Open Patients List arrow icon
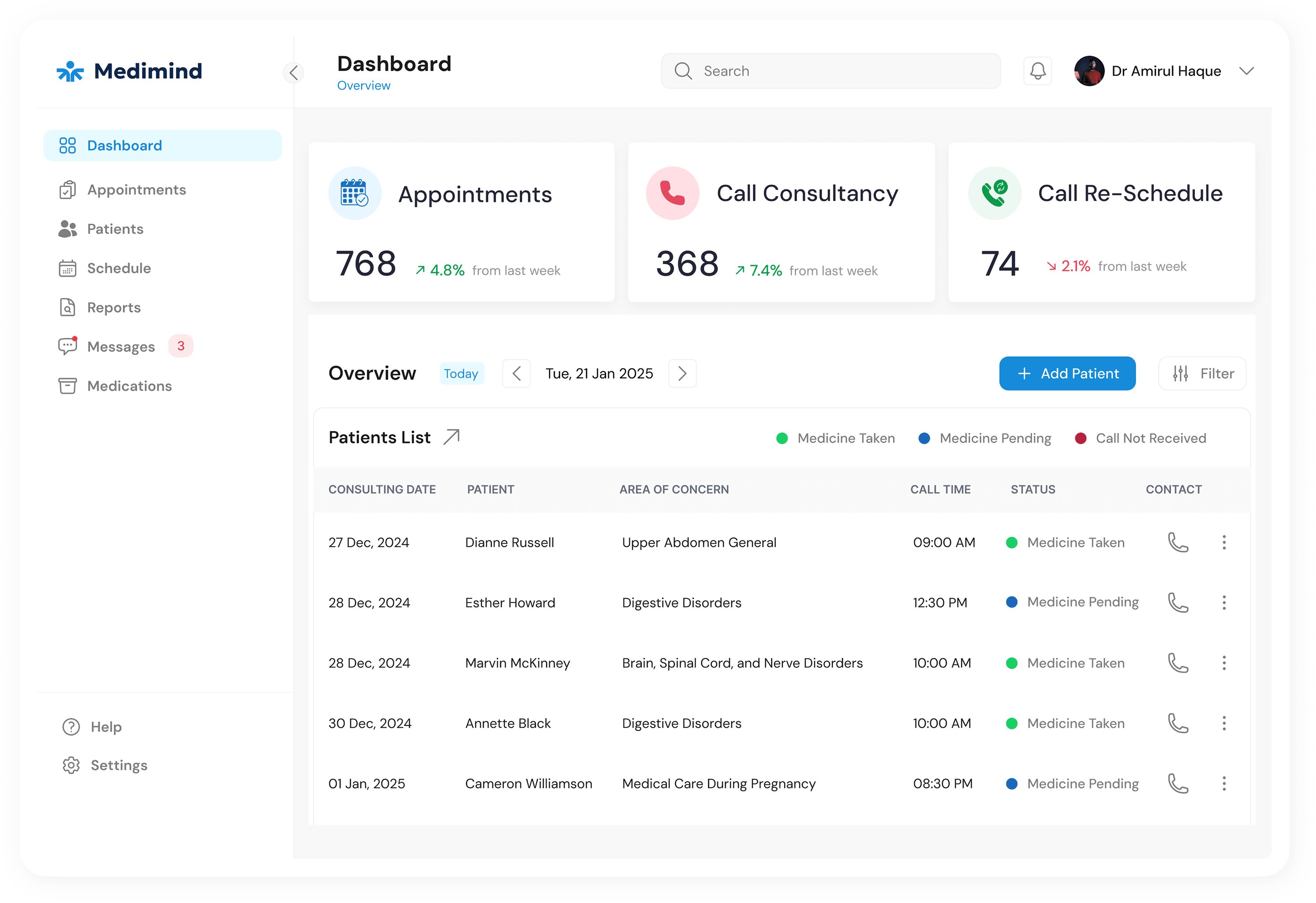 click(451, 437)
